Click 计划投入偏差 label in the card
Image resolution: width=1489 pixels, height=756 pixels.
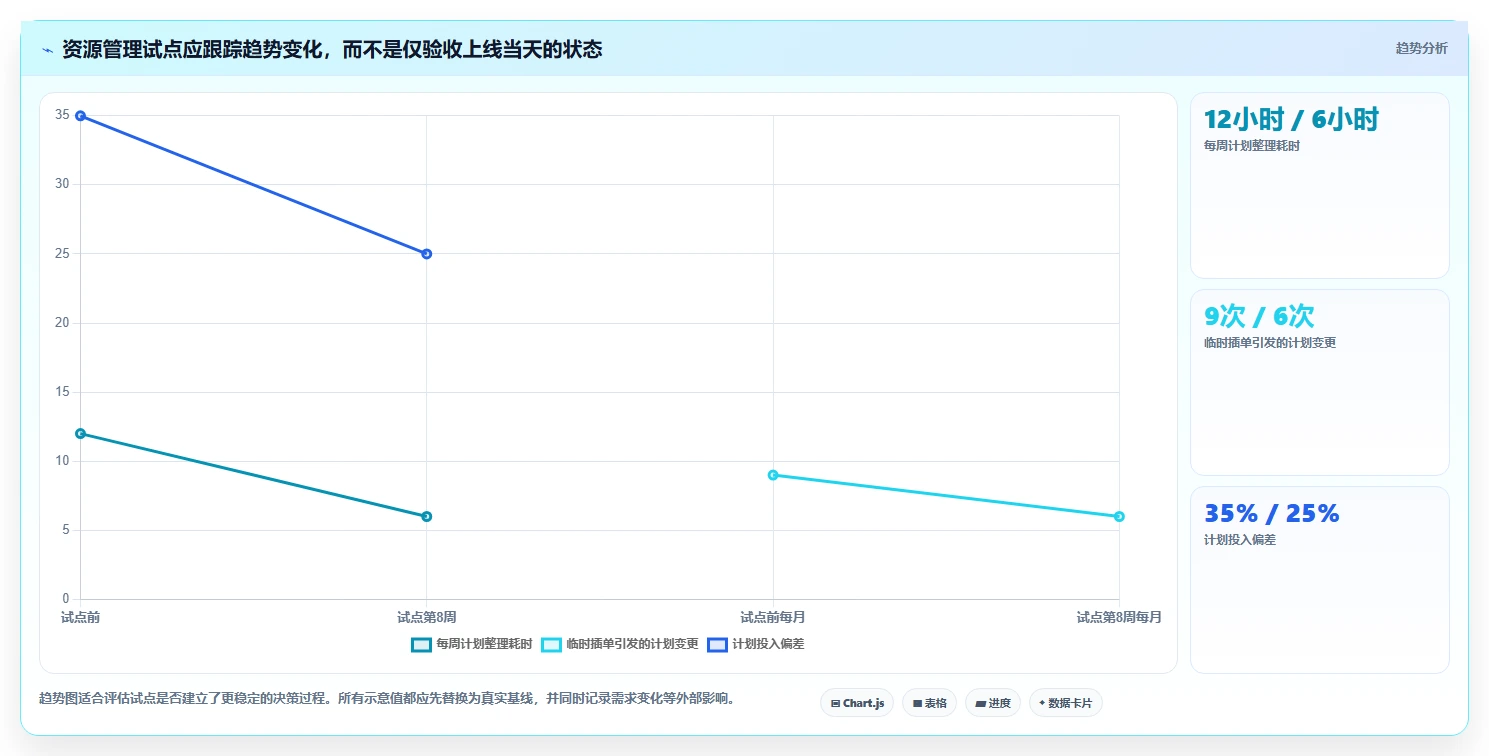[1240, 540]
